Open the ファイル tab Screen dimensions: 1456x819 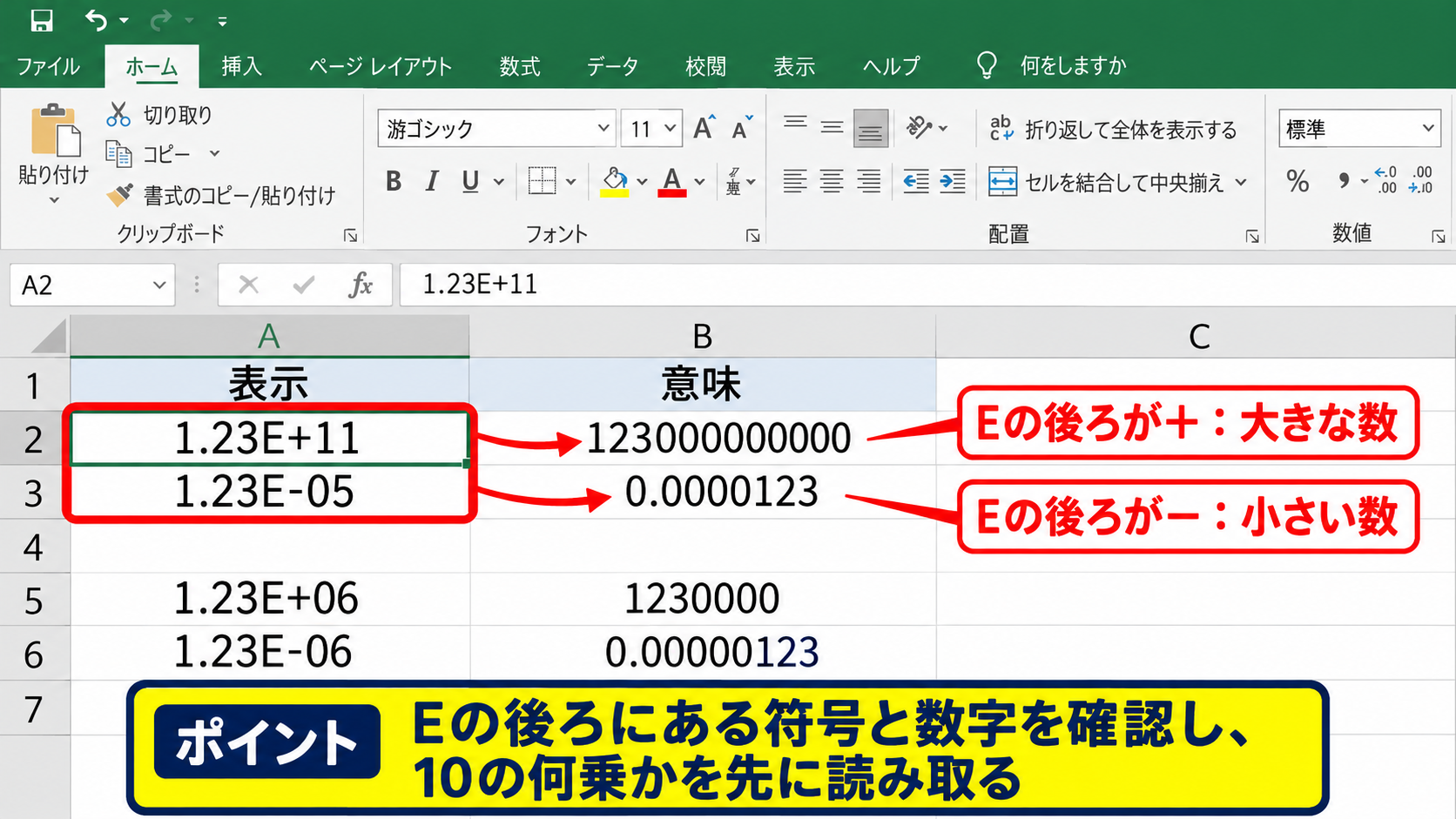click(48, 66)
